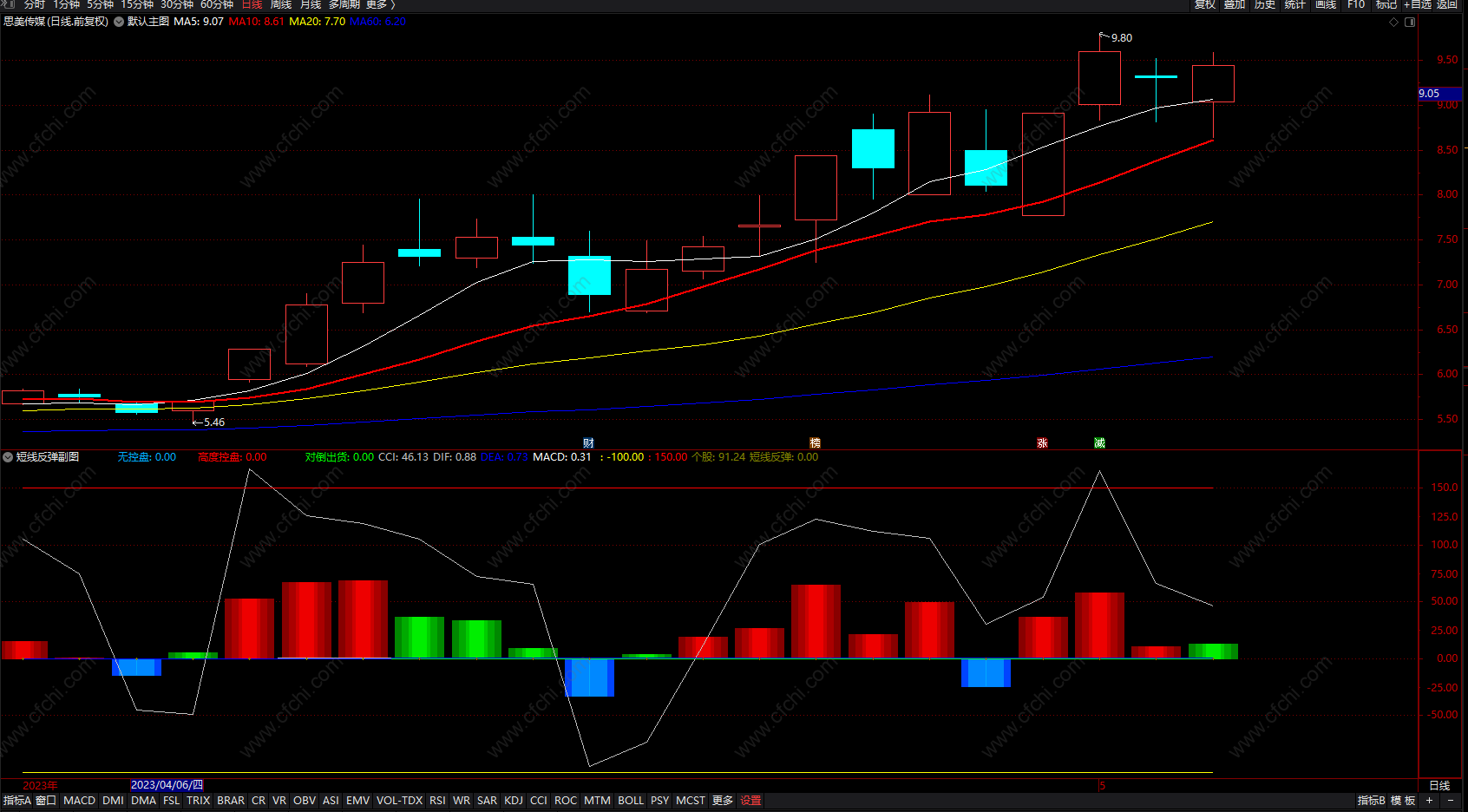The height and width of the screenshot is (812, 1468).
Task: Open the 复权 adjustment menu
Action: pyautogui.click(x=1204, y=4)
